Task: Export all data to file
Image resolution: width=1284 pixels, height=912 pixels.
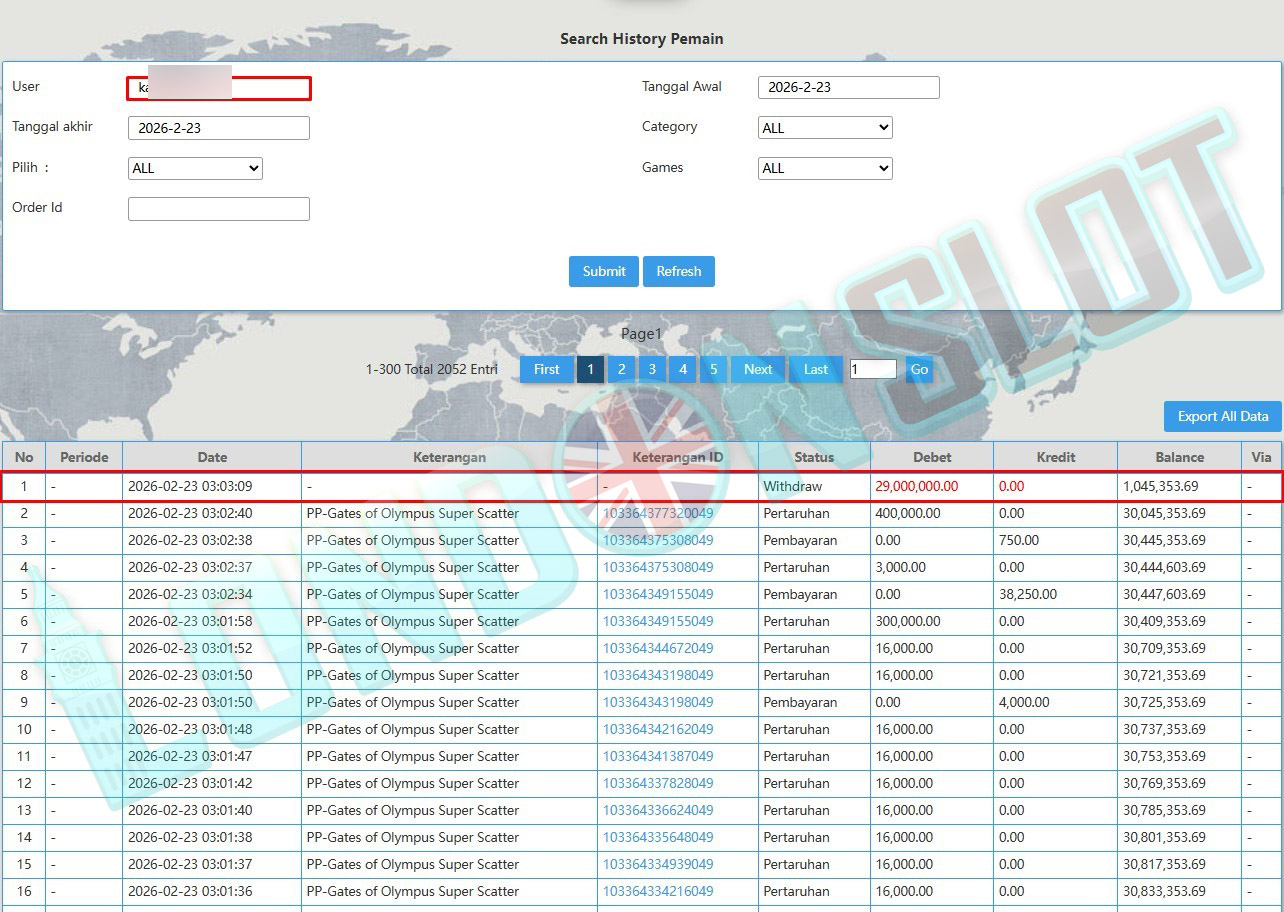Action: click(1222, 417)
